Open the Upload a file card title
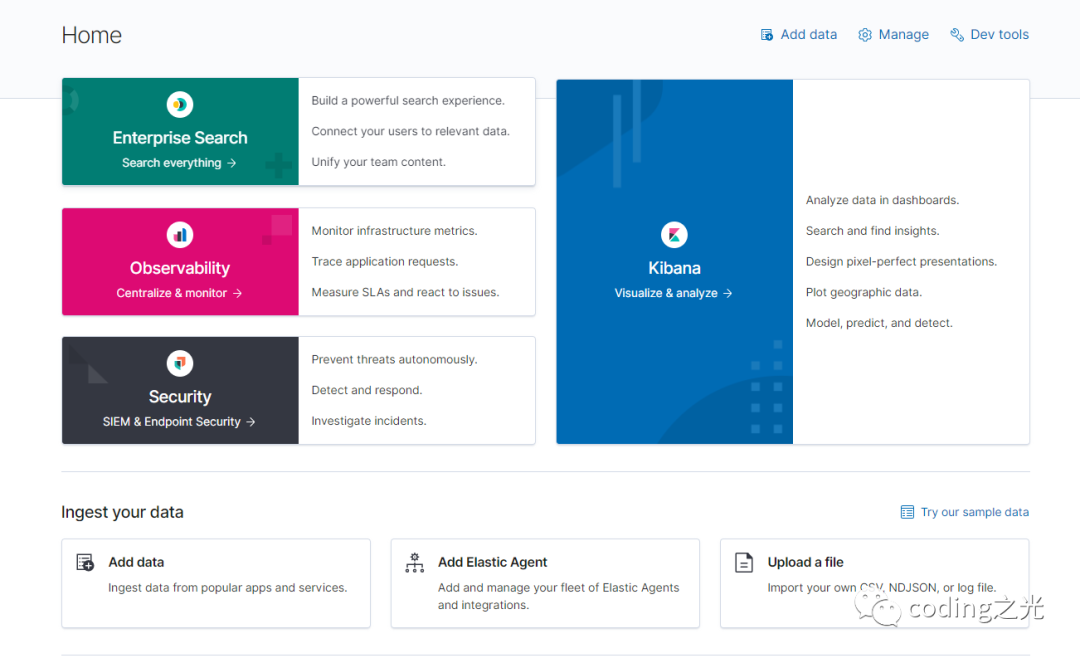1080x658 pixels. click(x=805, y=562)
